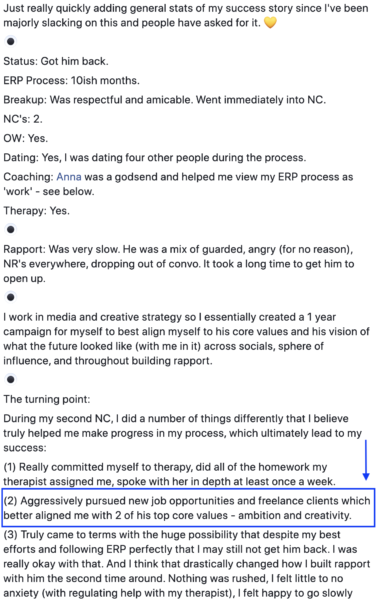
Task: Click the blue downward arrow annotation
Action: pos(366,460)
